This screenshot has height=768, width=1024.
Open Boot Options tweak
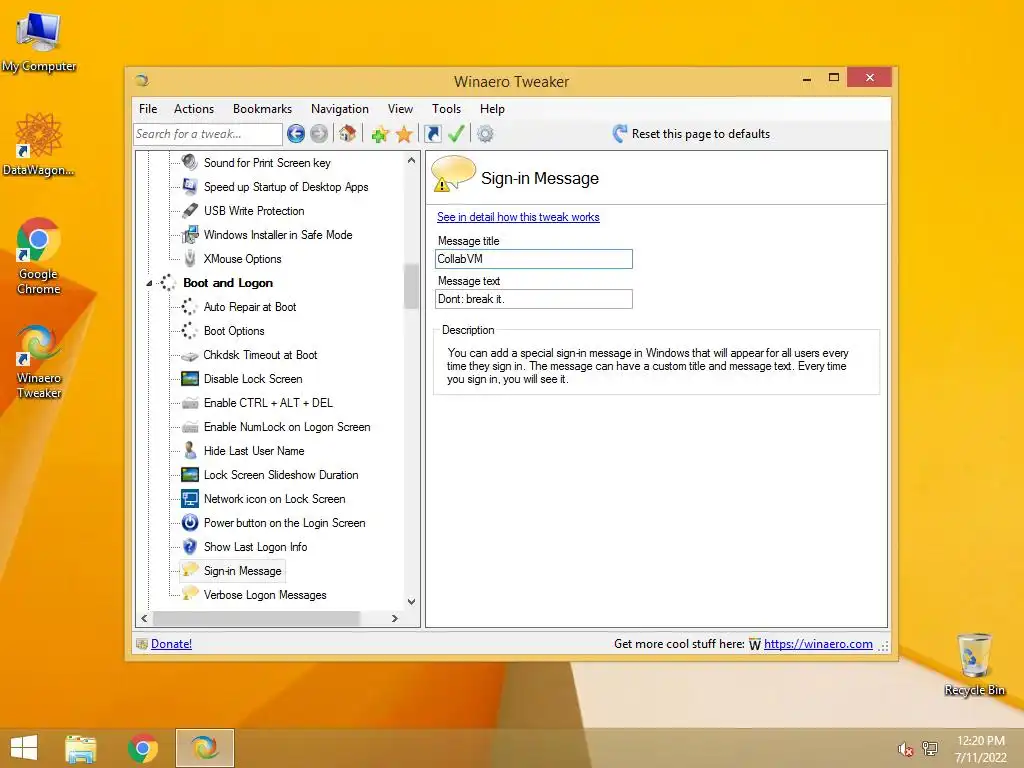pyautogui.click(x=234, y=331)
